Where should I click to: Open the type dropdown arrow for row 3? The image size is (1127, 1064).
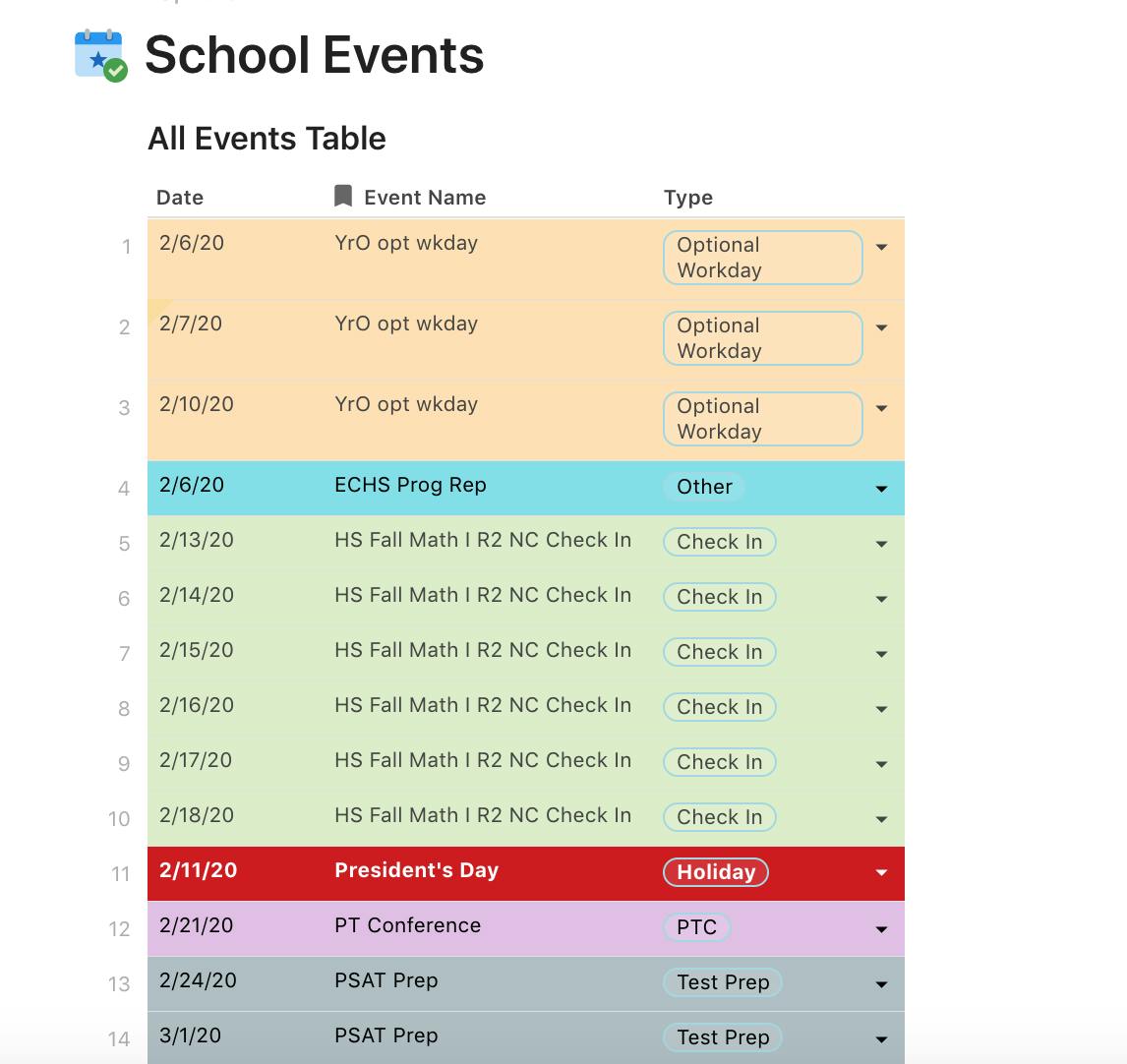(881, 408)
